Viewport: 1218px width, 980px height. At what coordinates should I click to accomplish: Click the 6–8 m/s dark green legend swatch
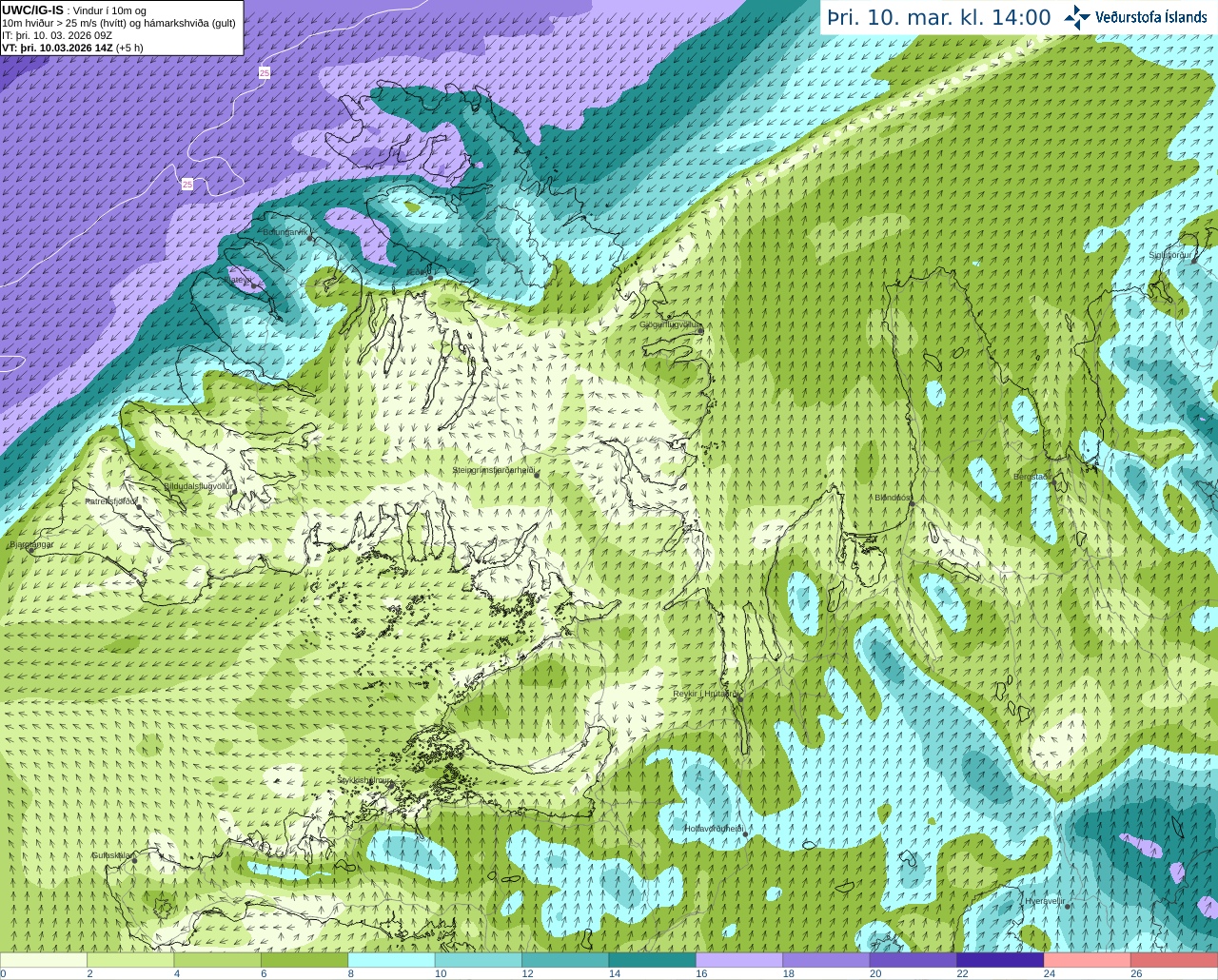click(304, 960)
